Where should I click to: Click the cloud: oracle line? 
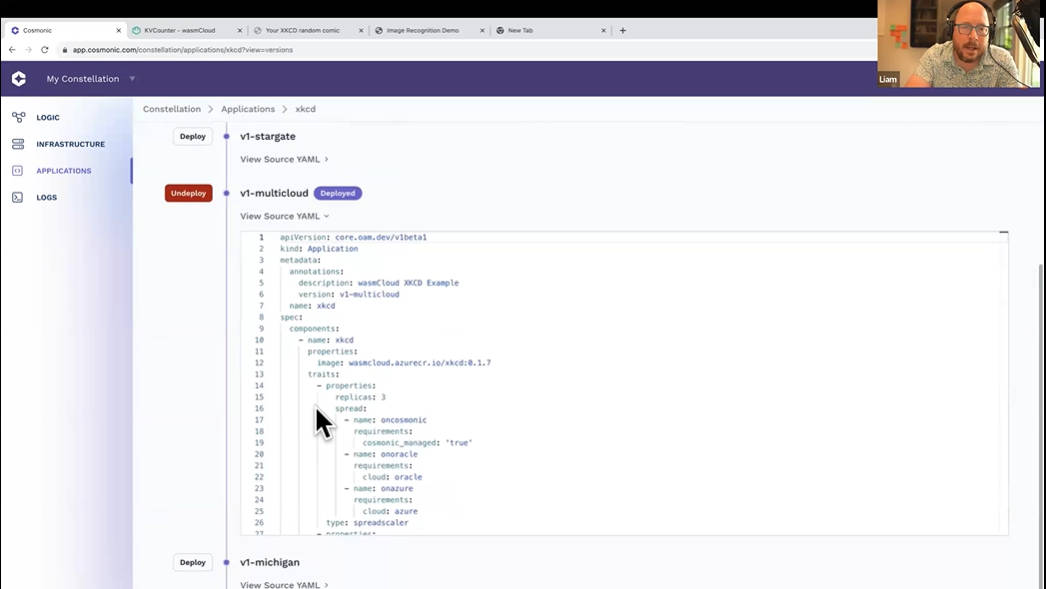(392, 477)
